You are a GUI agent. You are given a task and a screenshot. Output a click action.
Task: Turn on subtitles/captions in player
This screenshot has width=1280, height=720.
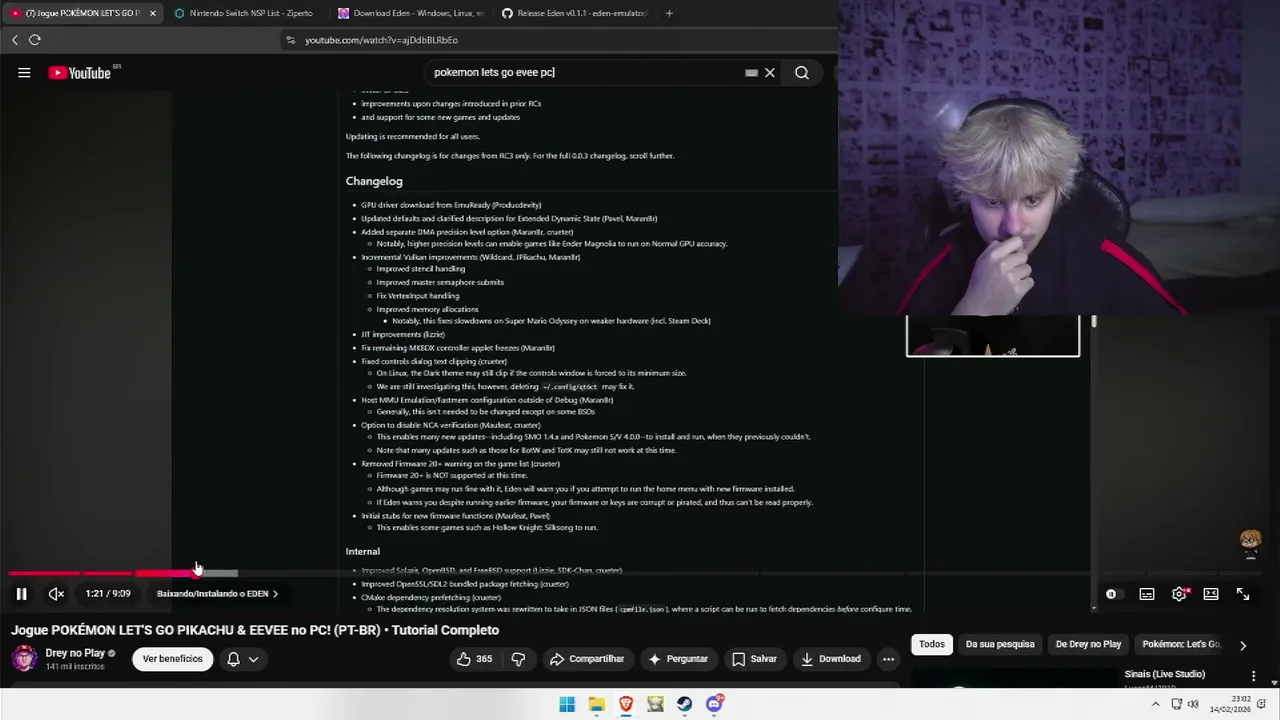[x=1147, y=594]
